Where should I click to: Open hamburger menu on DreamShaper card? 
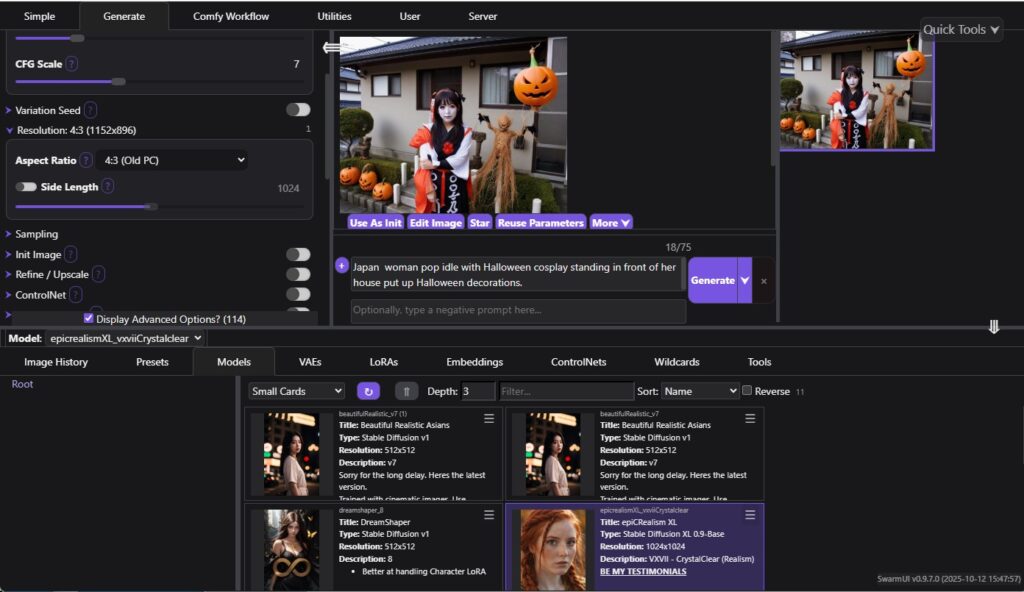pyautogui.click(x=489, y=515)
